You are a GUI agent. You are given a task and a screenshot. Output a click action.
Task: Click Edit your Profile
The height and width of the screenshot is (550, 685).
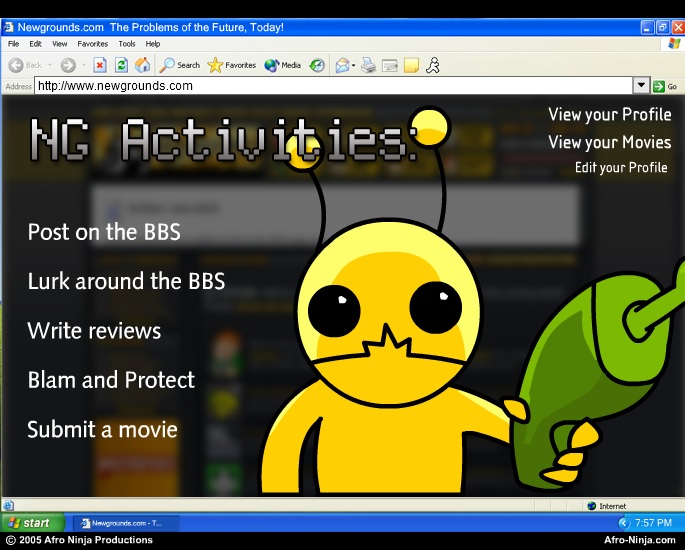coord(621,168)
